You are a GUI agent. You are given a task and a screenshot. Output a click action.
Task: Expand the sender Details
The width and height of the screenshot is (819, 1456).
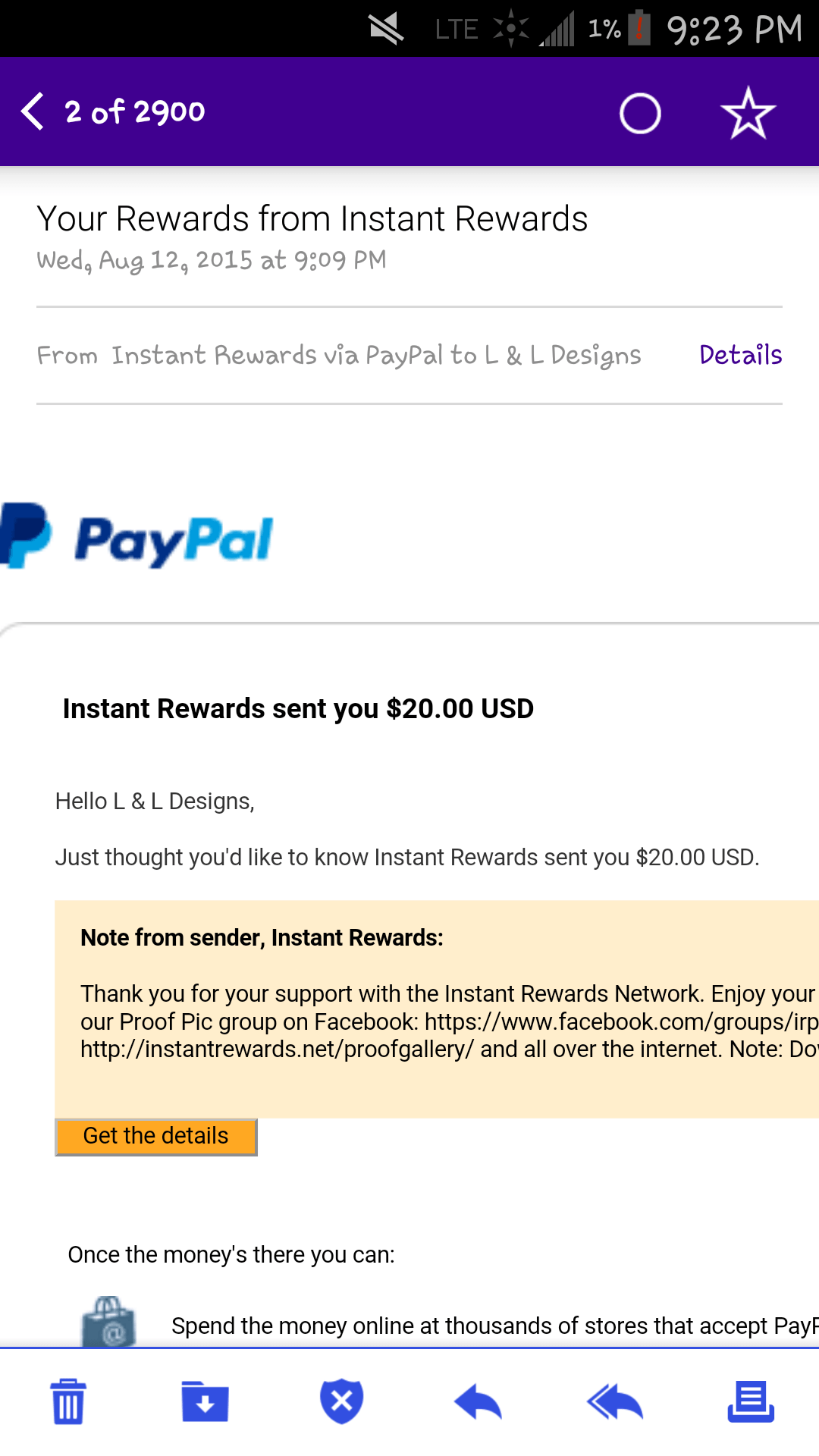(740, 355)
